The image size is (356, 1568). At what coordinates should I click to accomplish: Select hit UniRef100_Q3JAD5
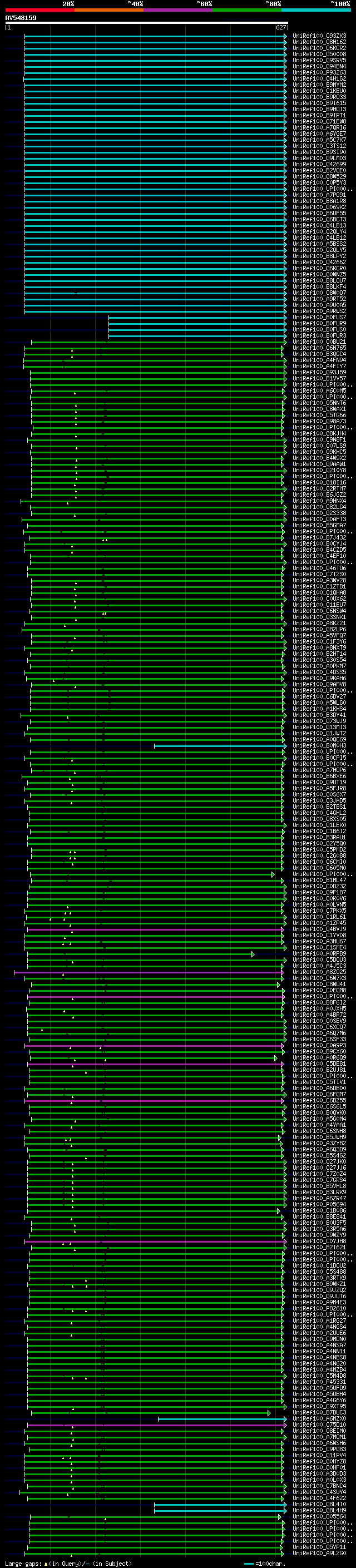click(x=319, y=800)
